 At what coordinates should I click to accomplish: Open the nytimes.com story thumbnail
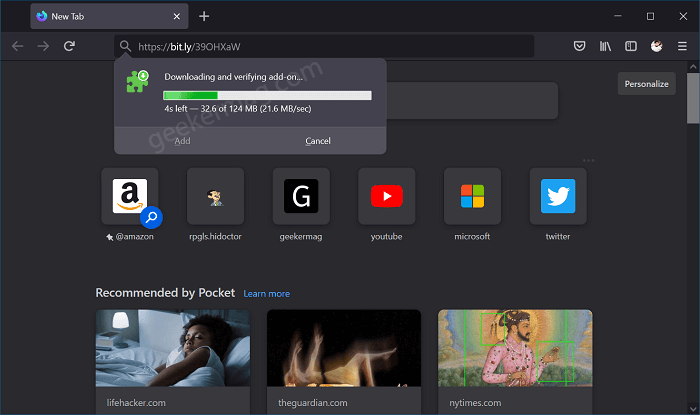515,348
